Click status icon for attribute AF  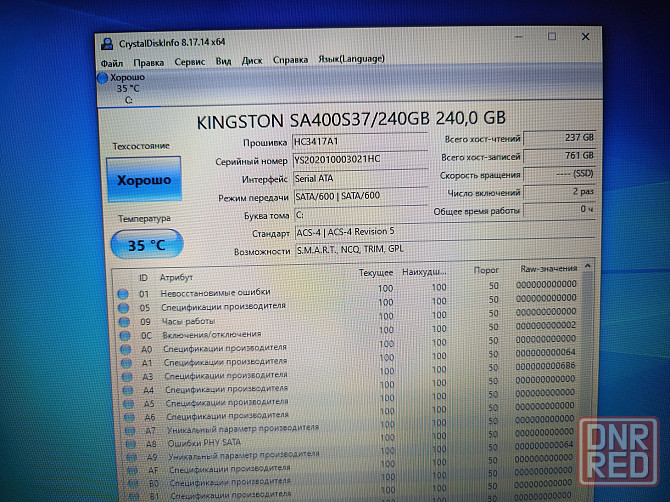[x=132, y=470]
